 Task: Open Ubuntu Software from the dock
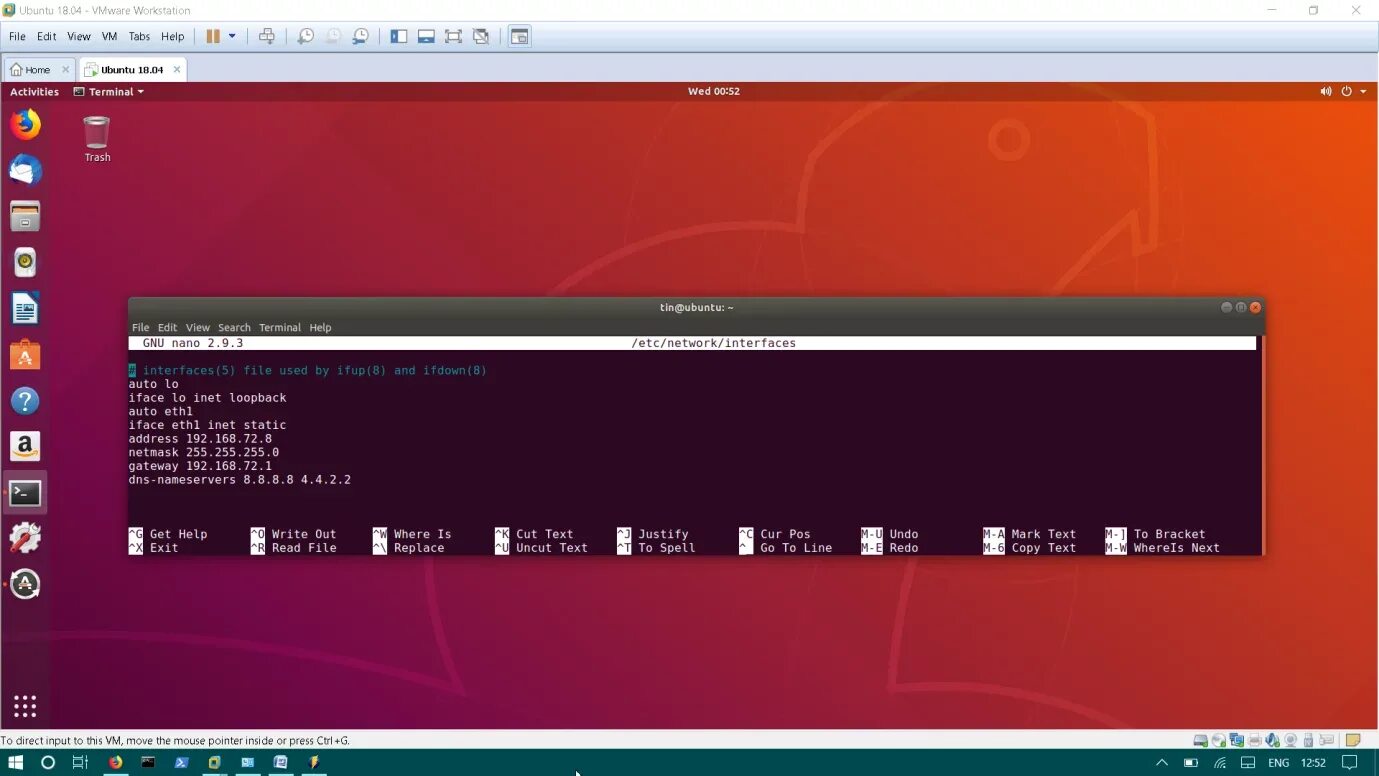point(25,355)
